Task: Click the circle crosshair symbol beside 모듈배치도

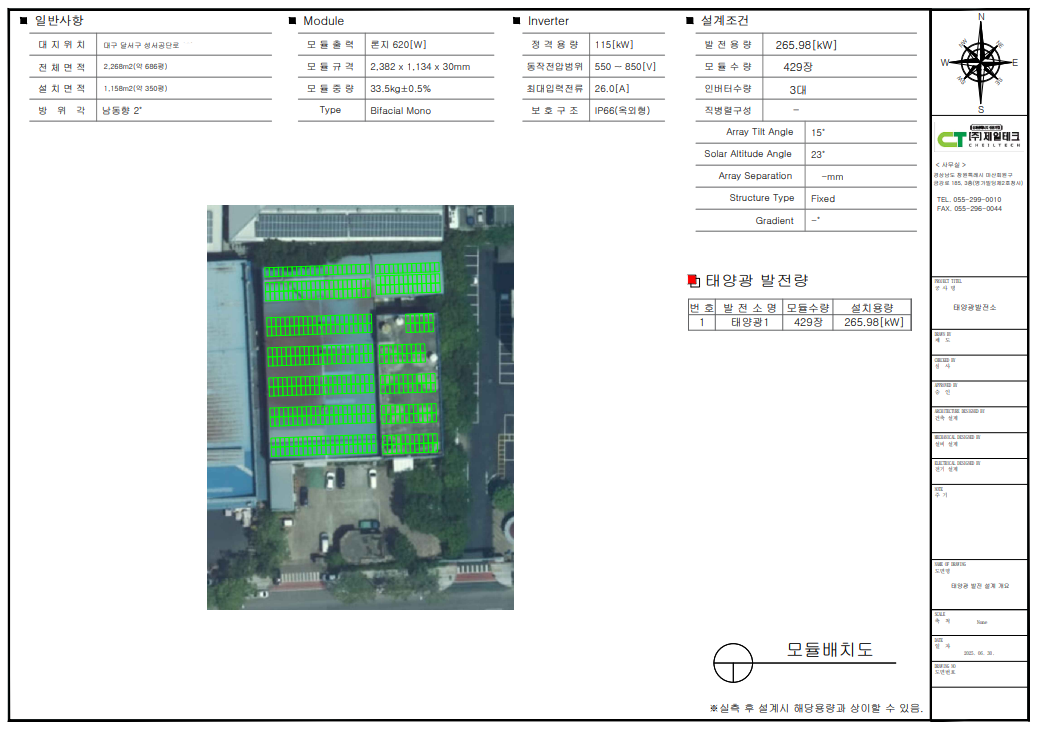Action: (733, 663)
